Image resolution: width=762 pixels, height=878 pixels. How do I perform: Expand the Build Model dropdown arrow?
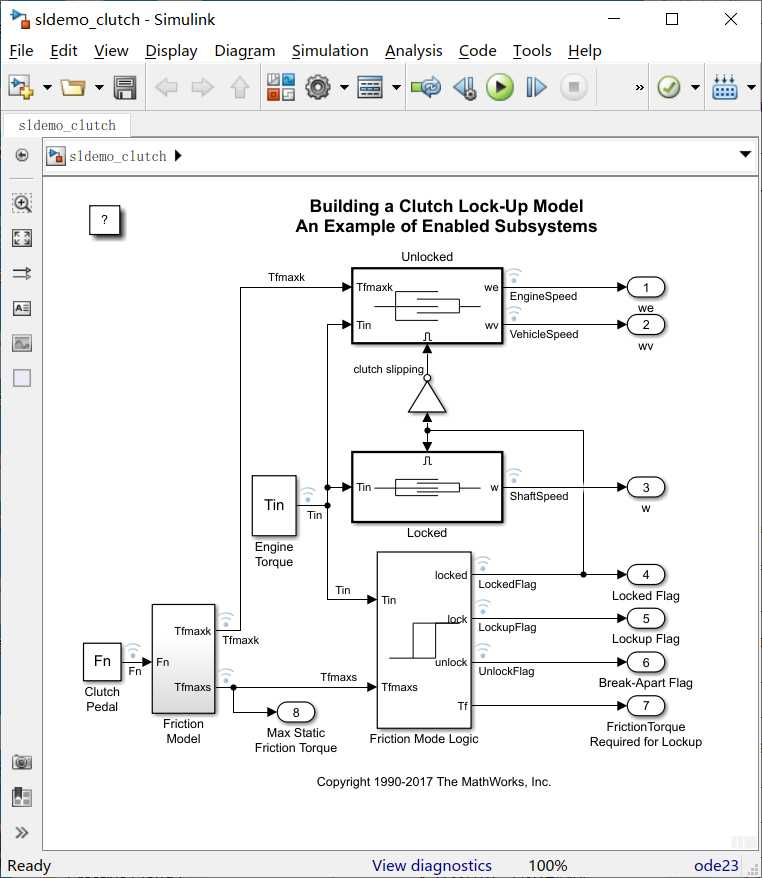[x=751, y=87]
